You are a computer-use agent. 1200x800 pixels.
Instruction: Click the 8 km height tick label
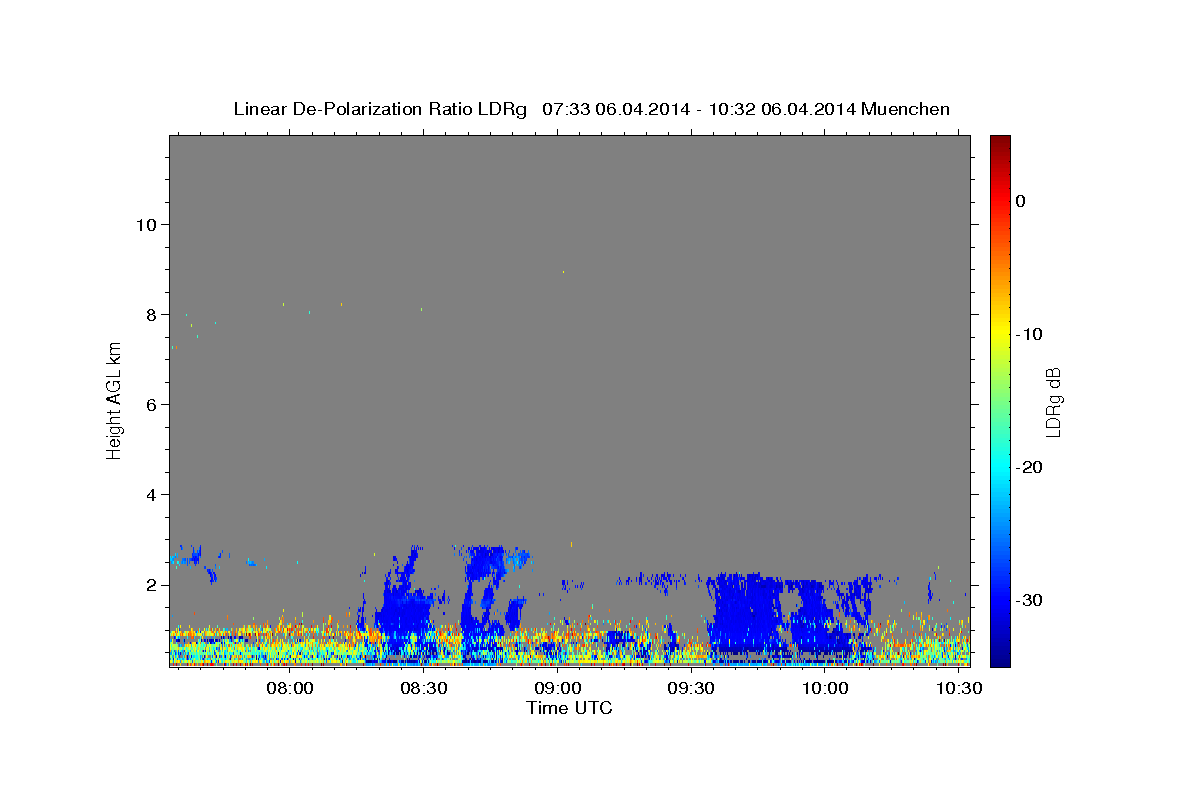(x=152, y=314)
